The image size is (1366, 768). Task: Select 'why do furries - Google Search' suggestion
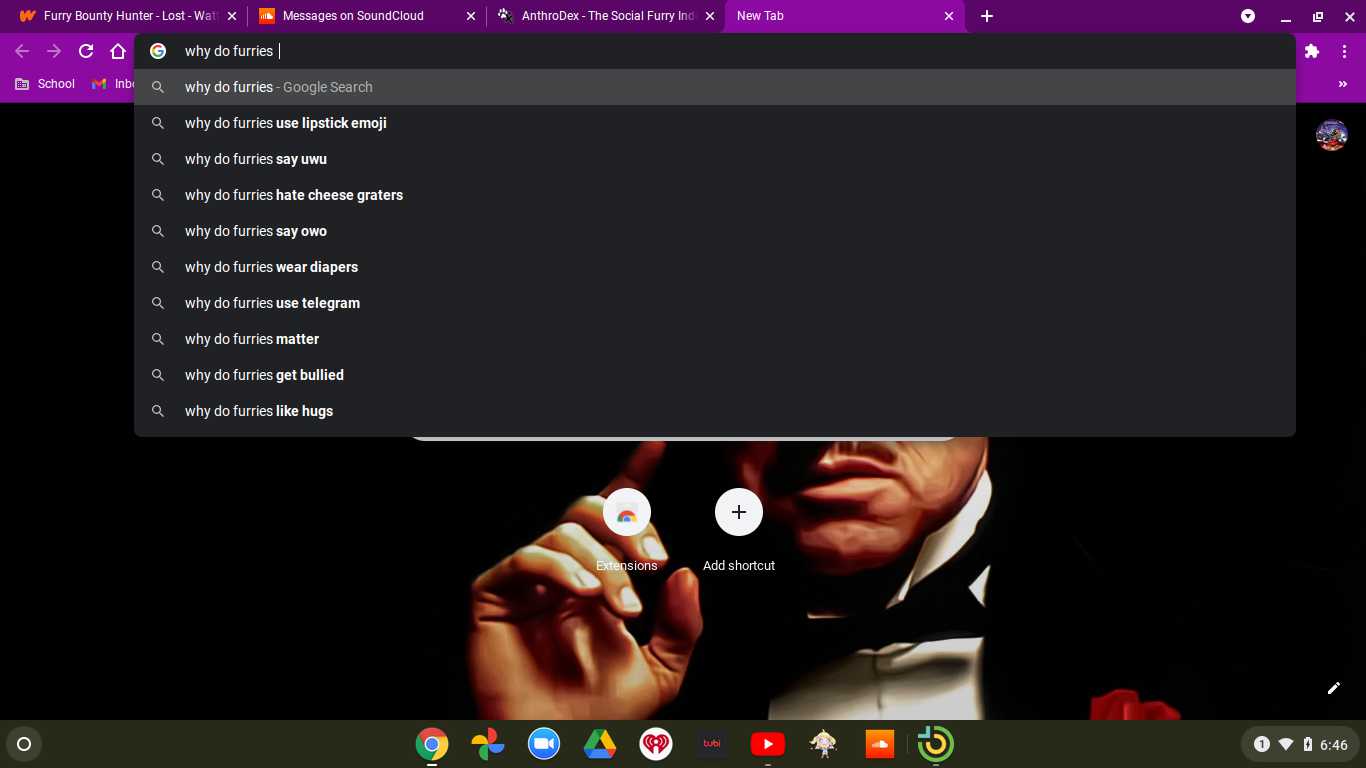715,87
